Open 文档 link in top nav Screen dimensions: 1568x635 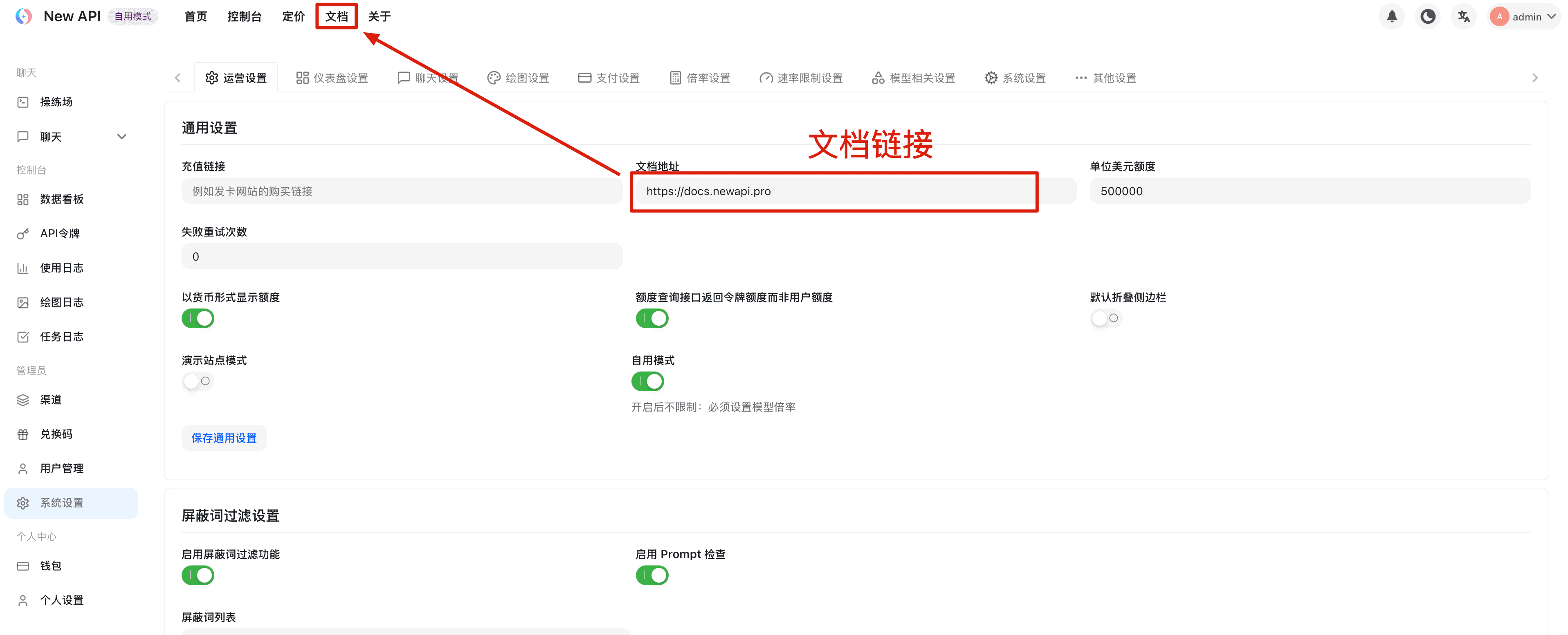coord(336,16)
